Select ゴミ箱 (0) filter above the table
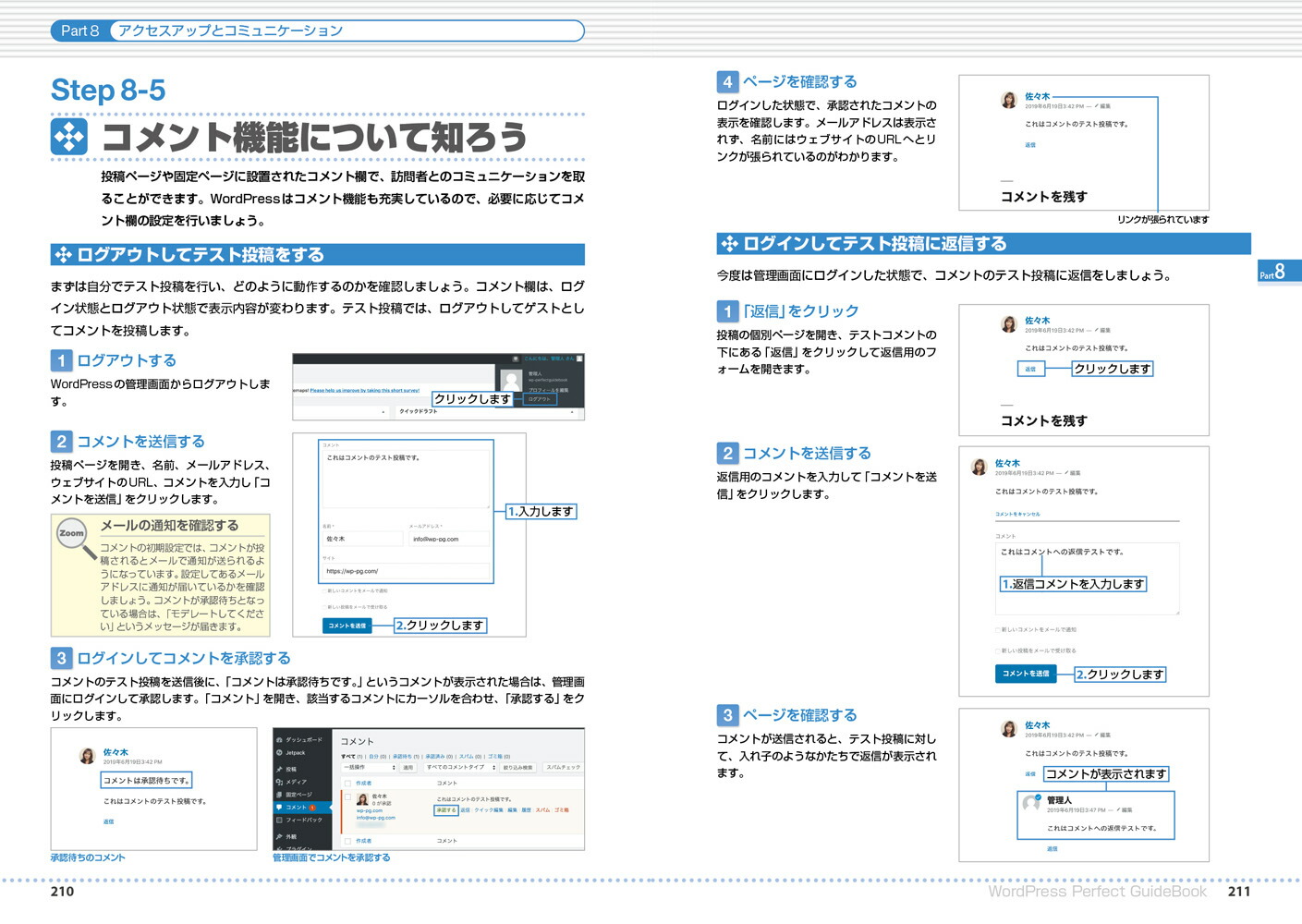This screenshot has width=1302, height=924. coord(499,757)
